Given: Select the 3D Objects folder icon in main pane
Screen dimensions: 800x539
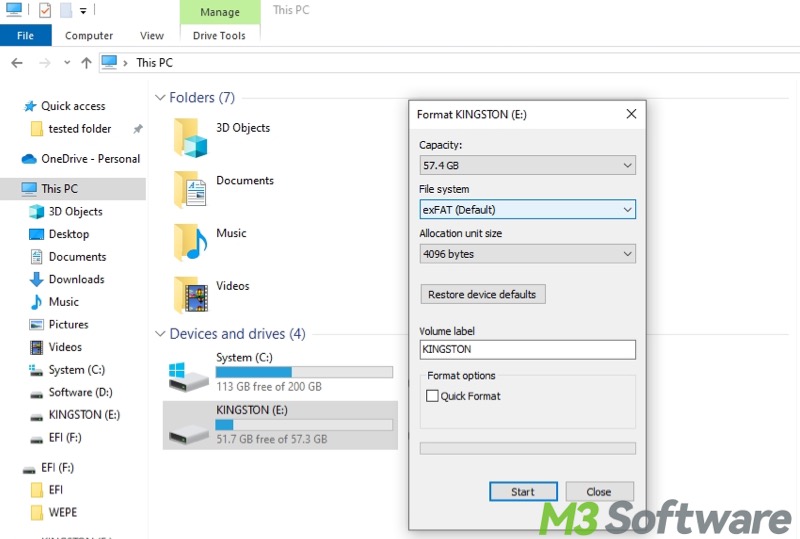Looking at the screenshot, I should [190, 137].
